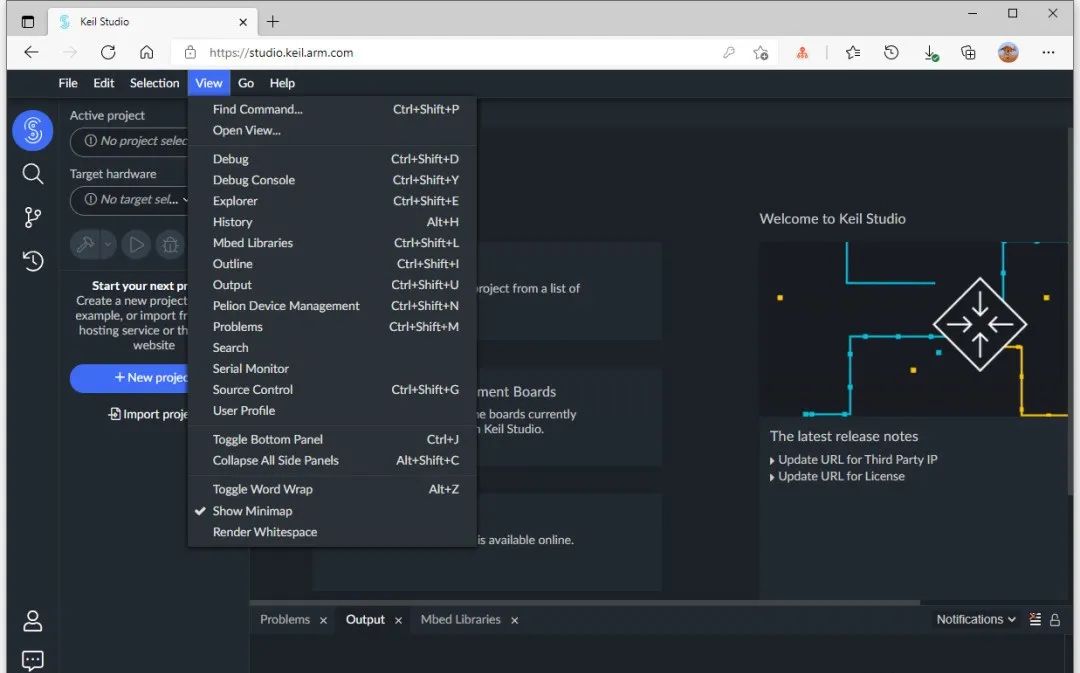Viewport: 1080px width, 673px height.
Task: Click the clear output icon
Action: pos(1035,619)
